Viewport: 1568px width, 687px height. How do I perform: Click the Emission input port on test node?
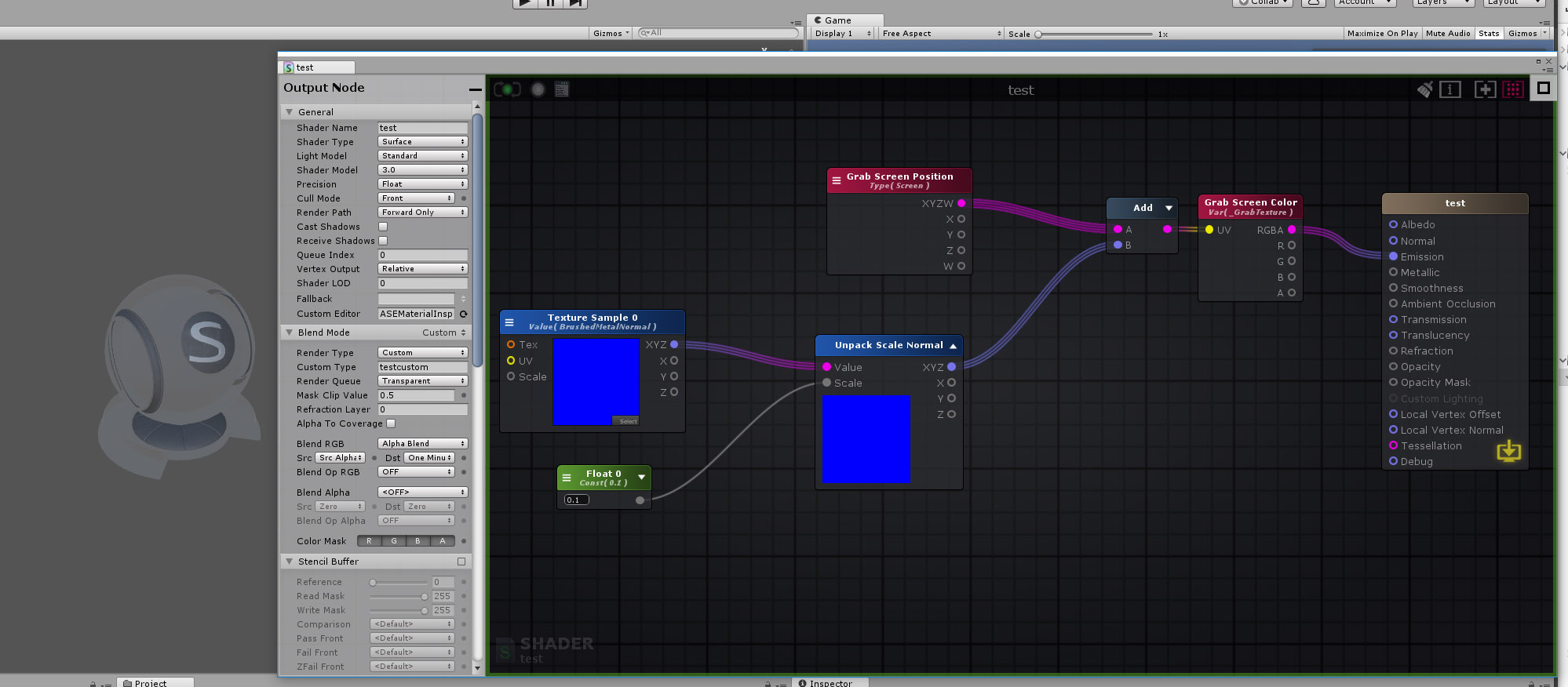(x=1393, y=256)
